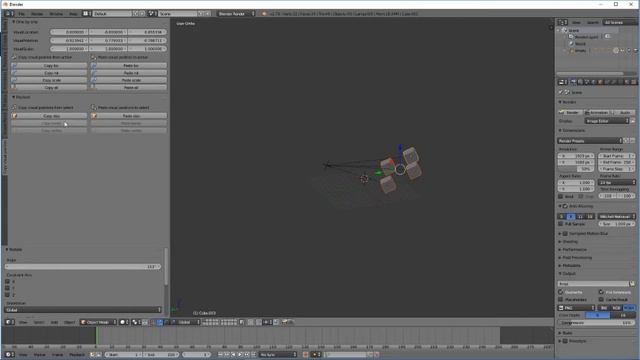Toggle Constraint Axis Z checkbox

[7, 294]
